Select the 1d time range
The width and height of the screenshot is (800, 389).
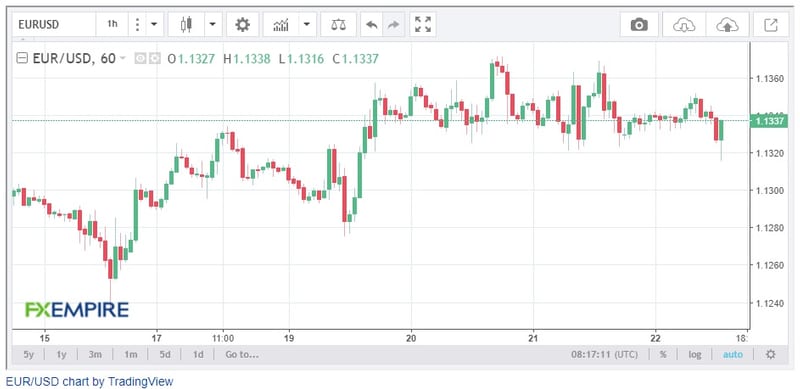coord(197,354)
